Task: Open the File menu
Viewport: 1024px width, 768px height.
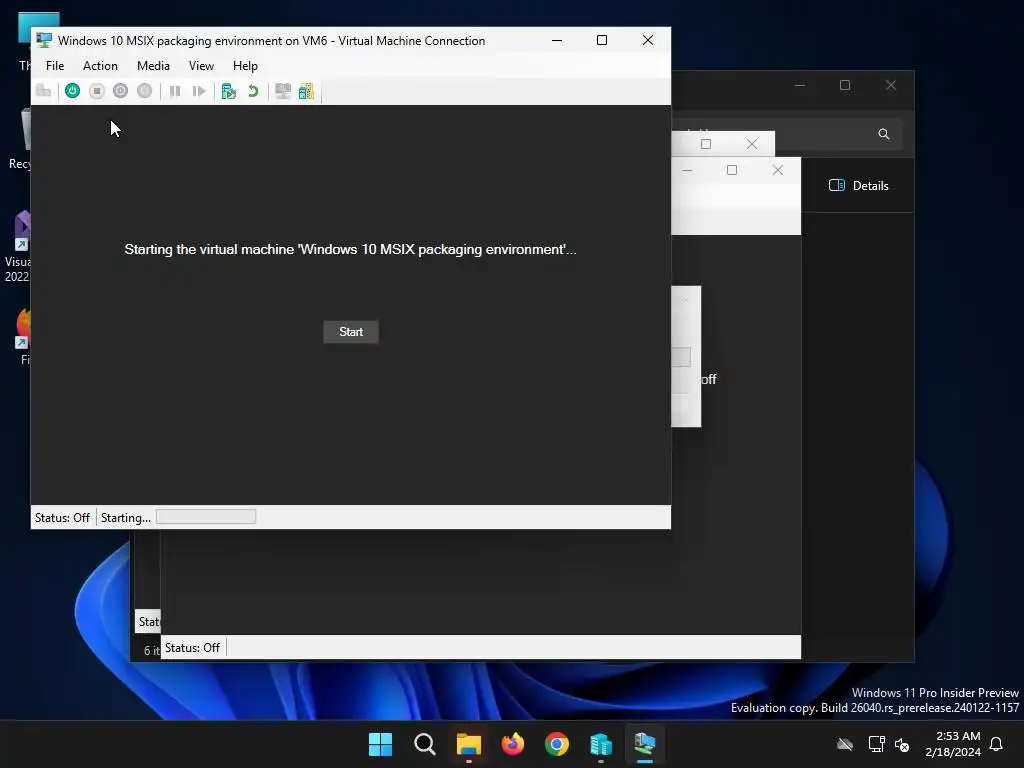Action: [x=55, y=66]
